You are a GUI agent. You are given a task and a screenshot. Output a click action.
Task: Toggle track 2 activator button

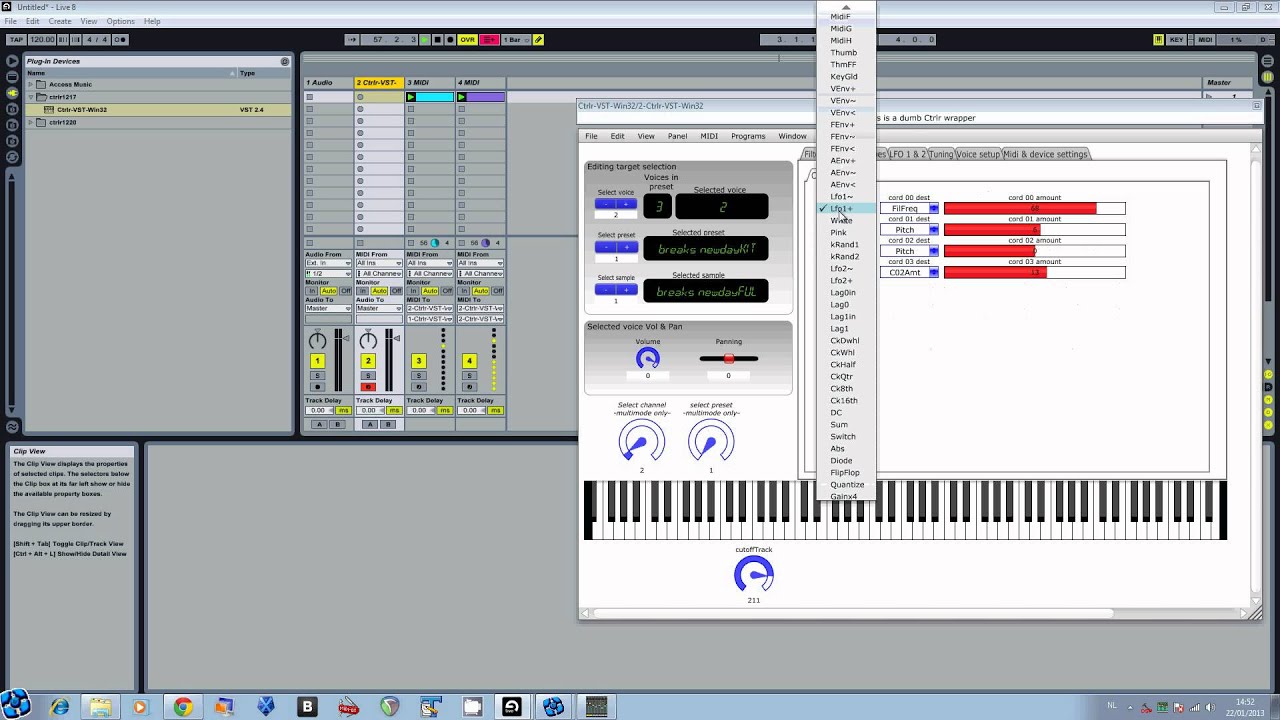coord(368,361)
